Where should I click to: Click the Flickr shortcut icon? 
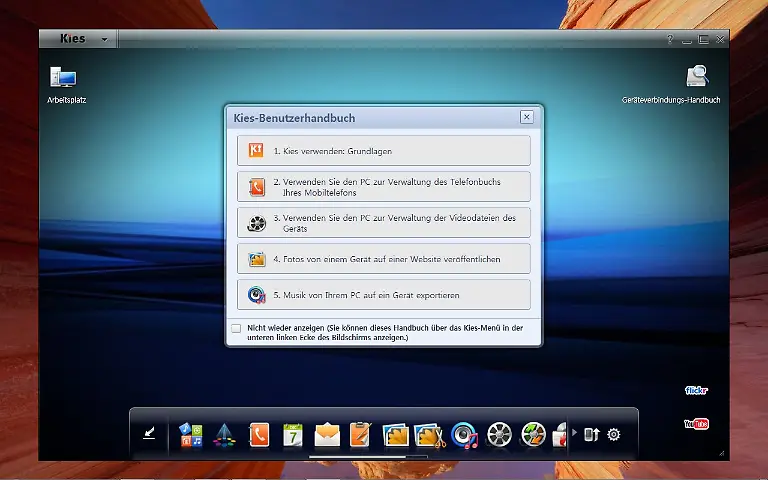coord(696,390)
